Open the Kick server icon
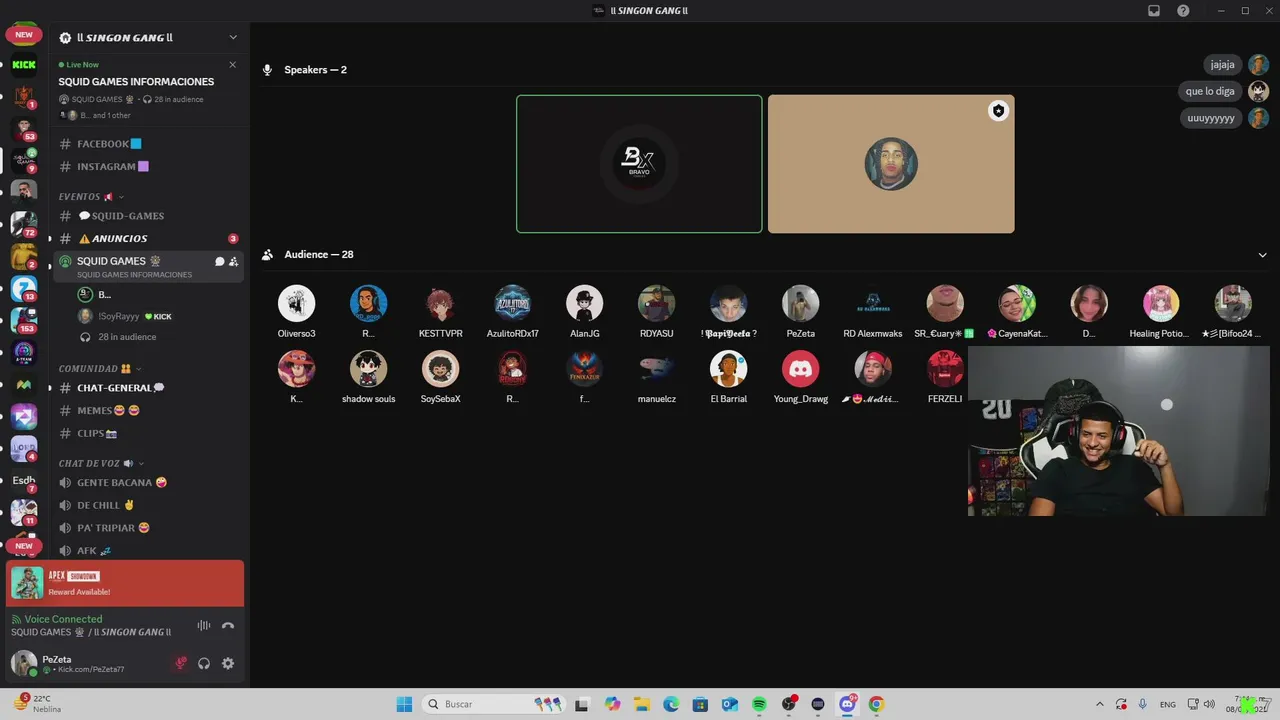 point(24,65)
